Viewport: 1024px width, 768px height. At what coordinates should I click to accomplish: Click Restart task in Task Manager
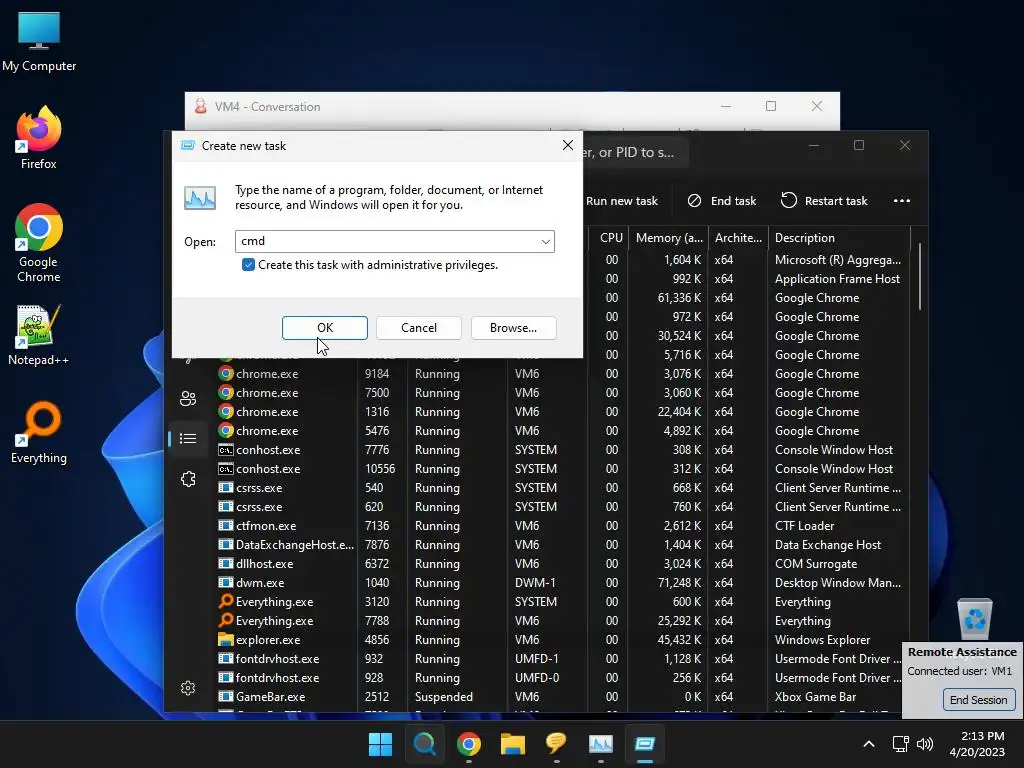click(x=824, y=200)
